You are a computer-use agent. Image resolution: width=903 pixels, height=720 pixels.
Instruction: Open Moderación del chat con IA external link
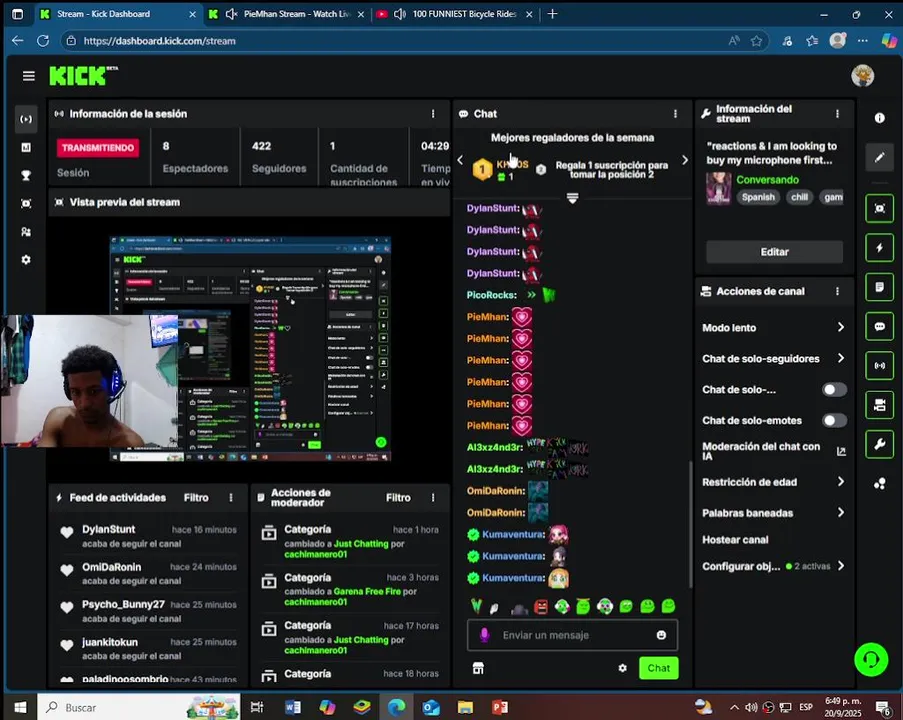coord(841,452)
